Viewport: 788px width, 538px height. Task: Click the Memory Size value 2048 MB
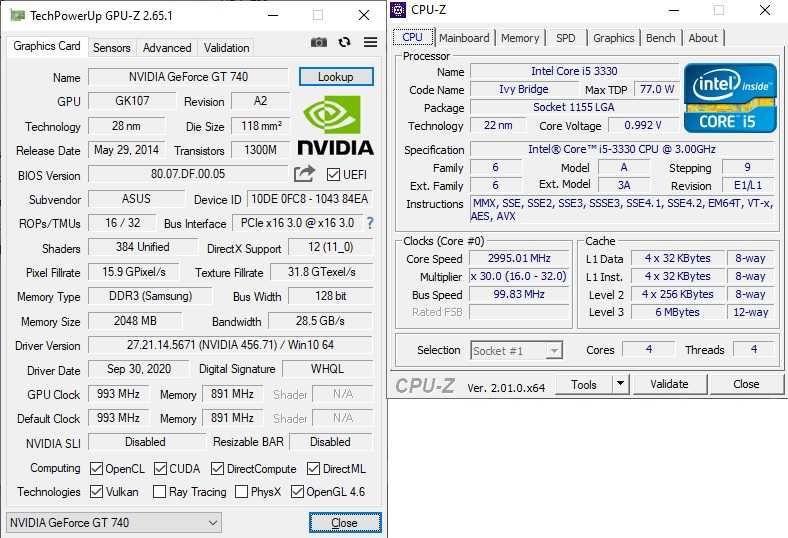(135, 320)
